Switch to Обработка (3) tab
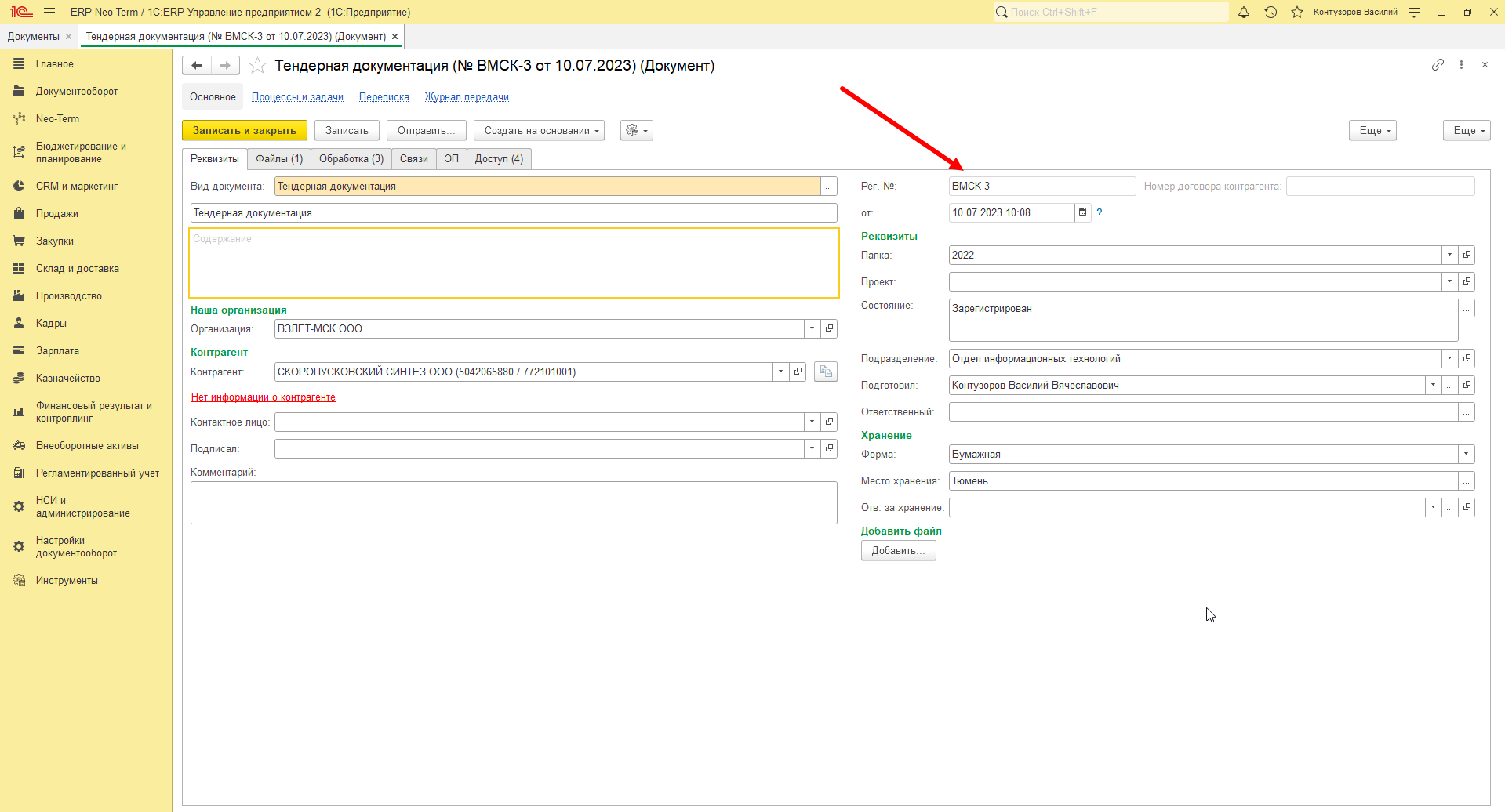Image resolution: width=1505 pixels, height=812 pixels. [351, 158]
